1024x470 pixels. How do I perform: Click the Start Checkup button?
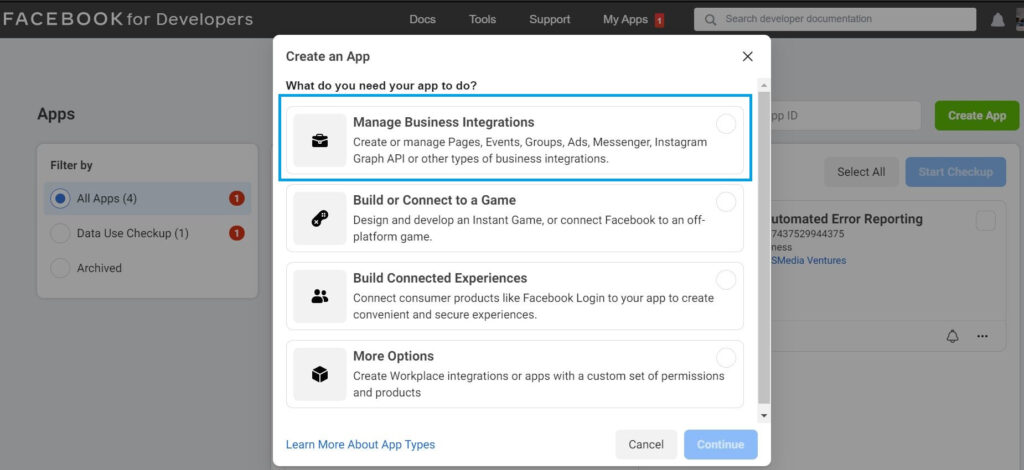pos(955,172)
